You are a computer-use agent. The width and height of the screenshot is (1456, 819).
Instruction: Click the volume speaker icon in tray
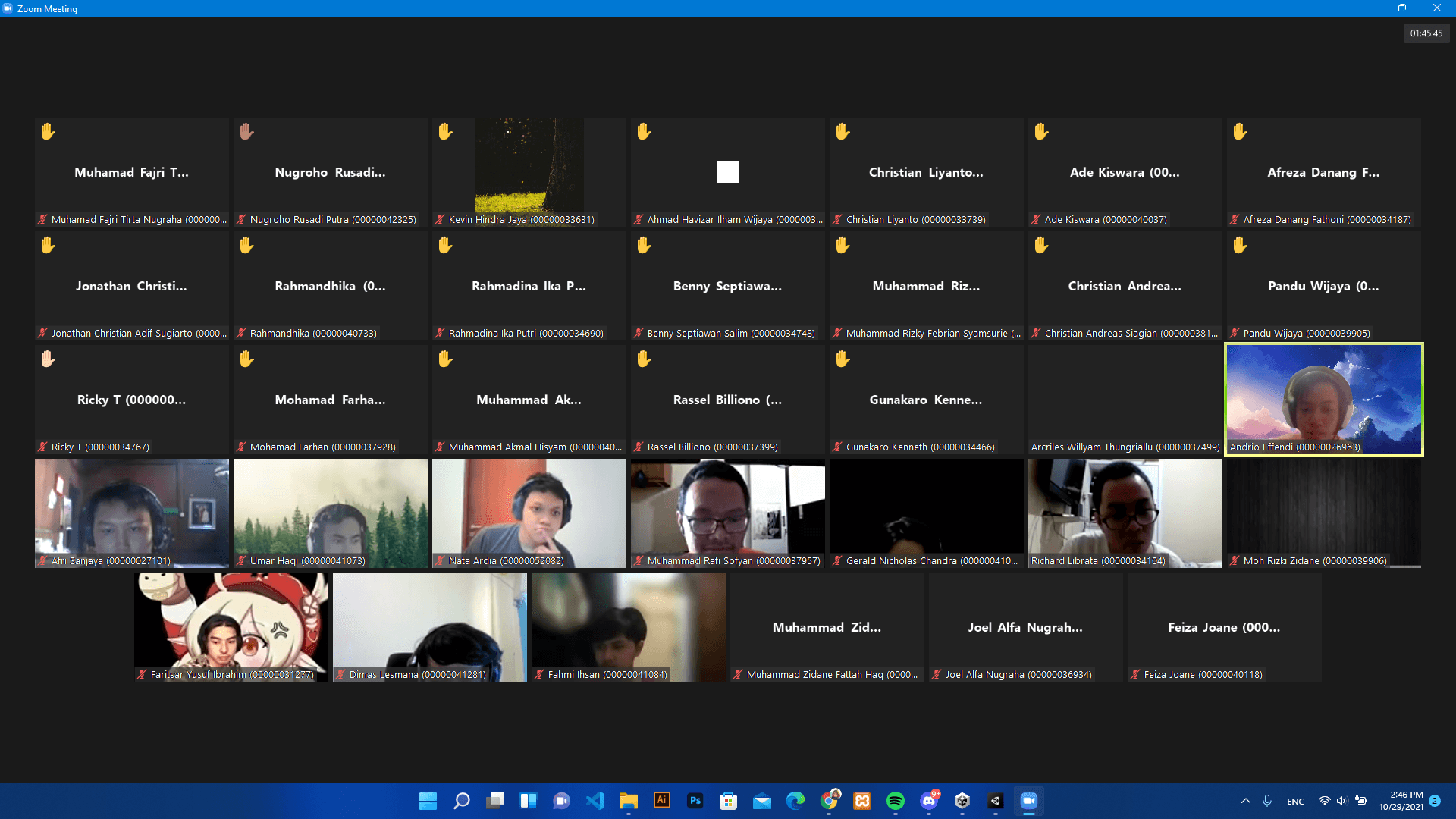(x=1341, y=801)
